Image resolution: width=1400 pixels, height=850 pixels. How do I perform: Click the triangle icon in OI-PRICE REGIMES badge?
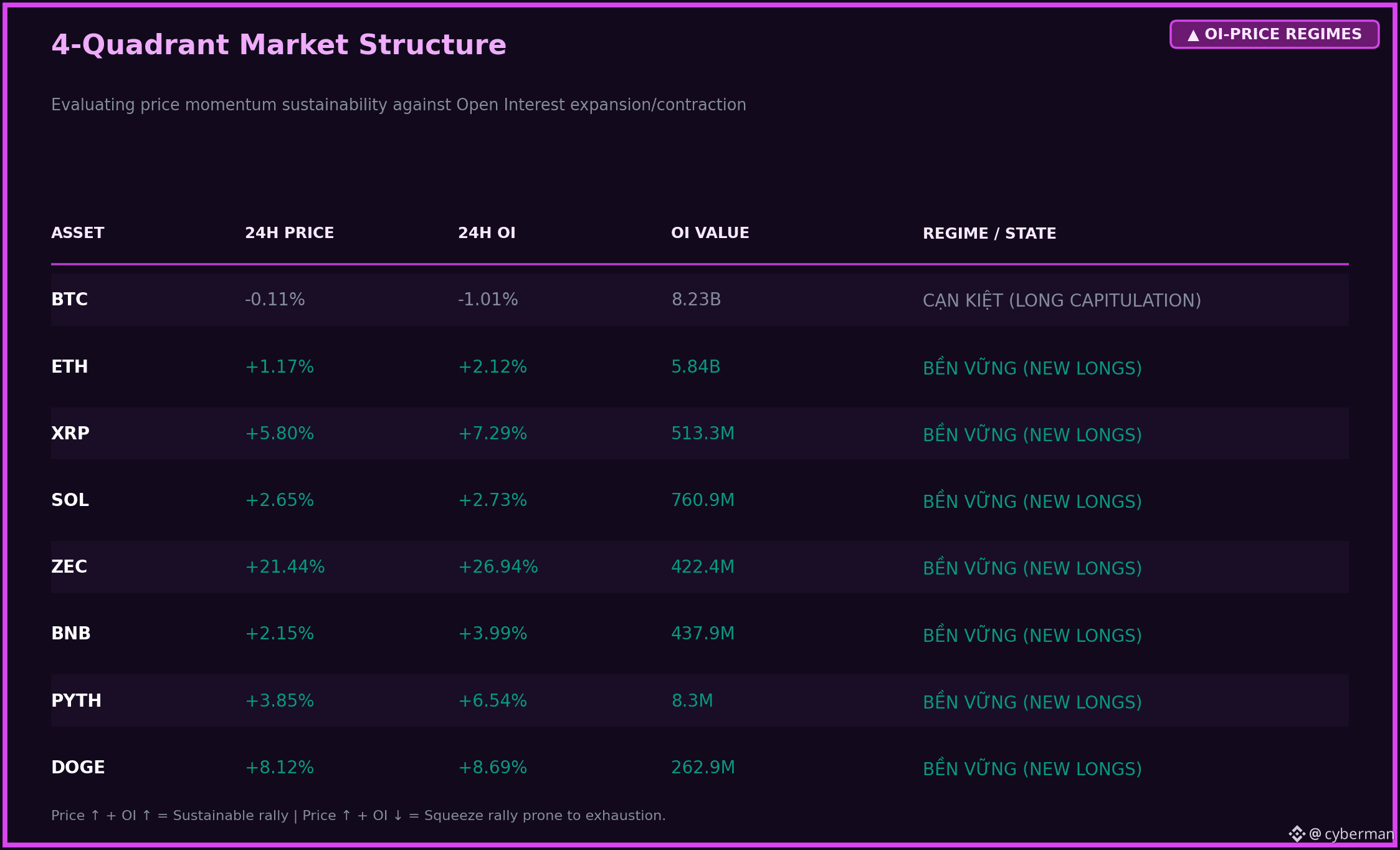1193,35
